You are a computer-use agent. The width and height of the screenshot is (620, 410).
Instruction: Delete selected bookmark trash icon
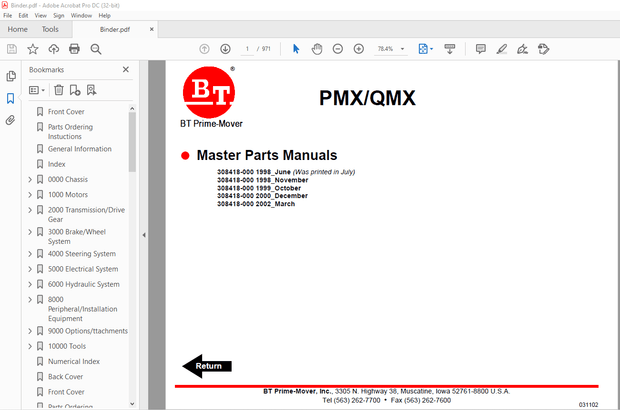tap(59, 90)
